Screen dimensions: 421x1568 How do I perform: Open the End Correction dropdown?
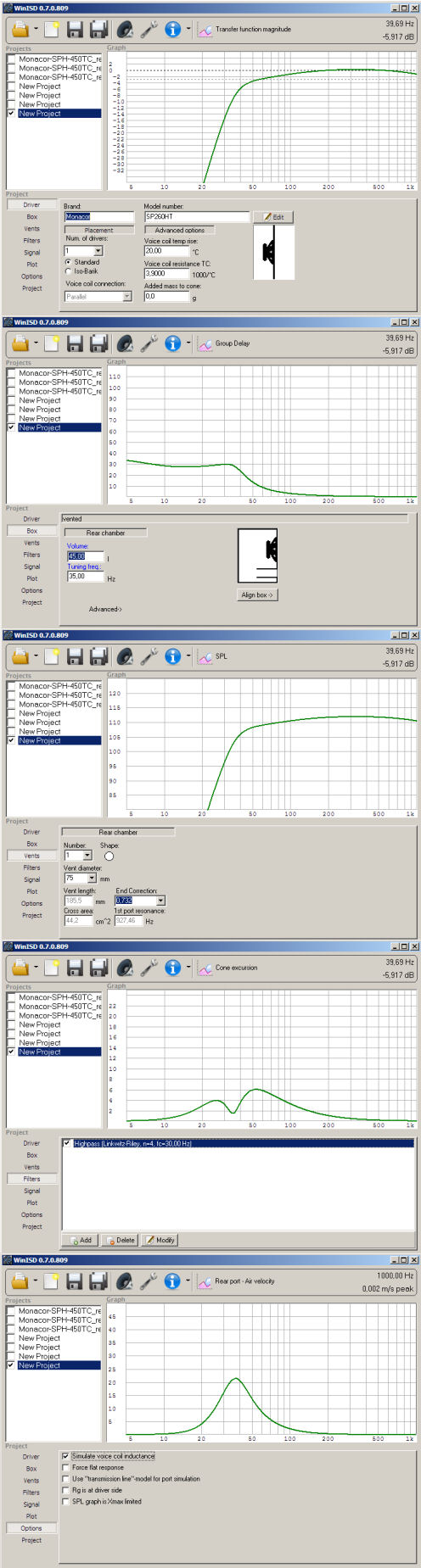pos(160,901)
